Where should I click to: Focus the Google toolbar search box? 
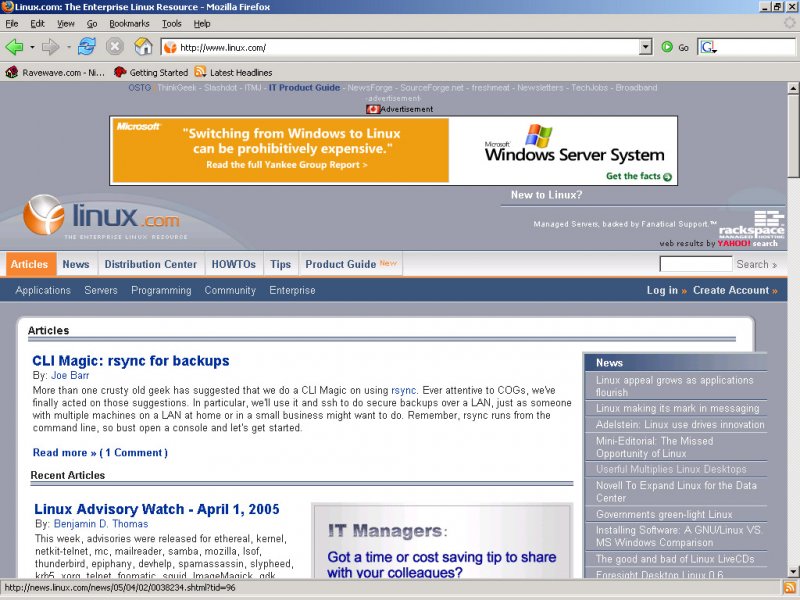(757, 47)
